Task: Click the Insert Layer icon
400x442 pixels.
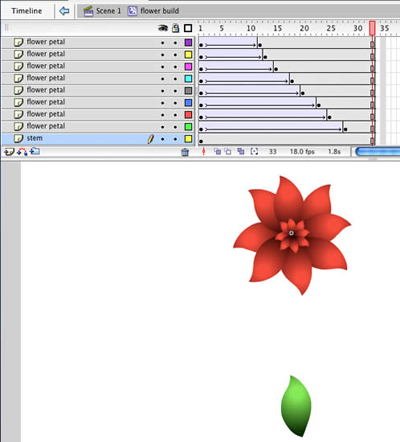Action: [9, 152]
